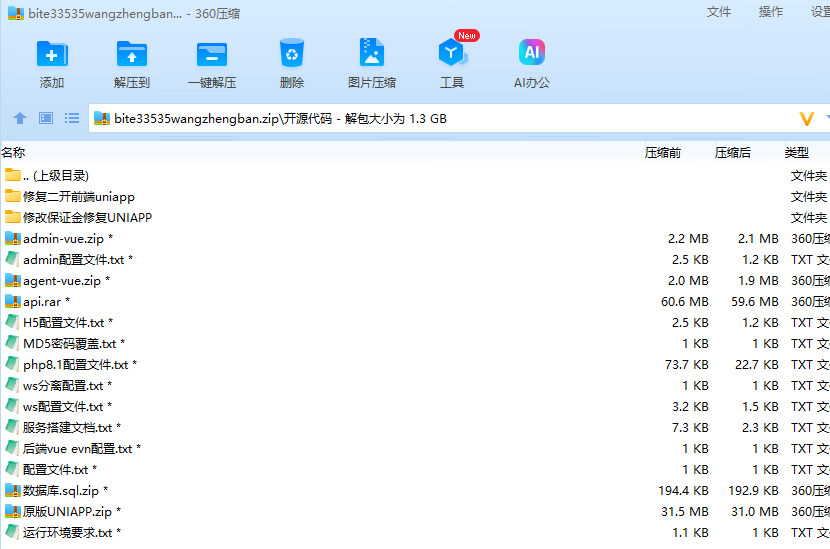This screenshot has height=549, width=830.
Task: Click the 73.7 KB size of php8.1配置文件.txt
Action: point(687,365)
